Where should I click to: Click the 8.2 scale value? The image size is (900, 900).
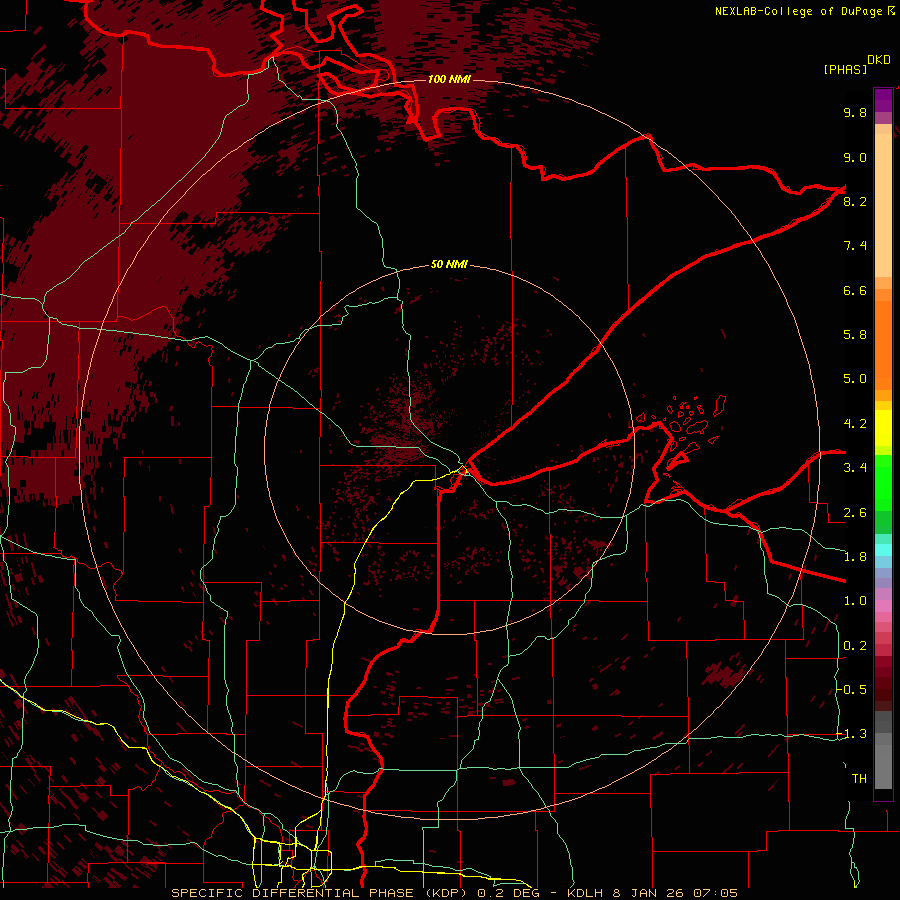point(855,201)
